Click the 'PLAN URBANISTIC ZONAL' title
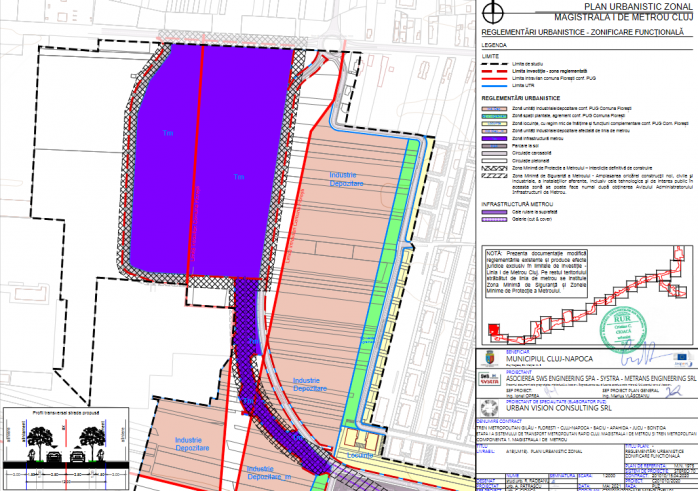 click(x=638, y=7)
